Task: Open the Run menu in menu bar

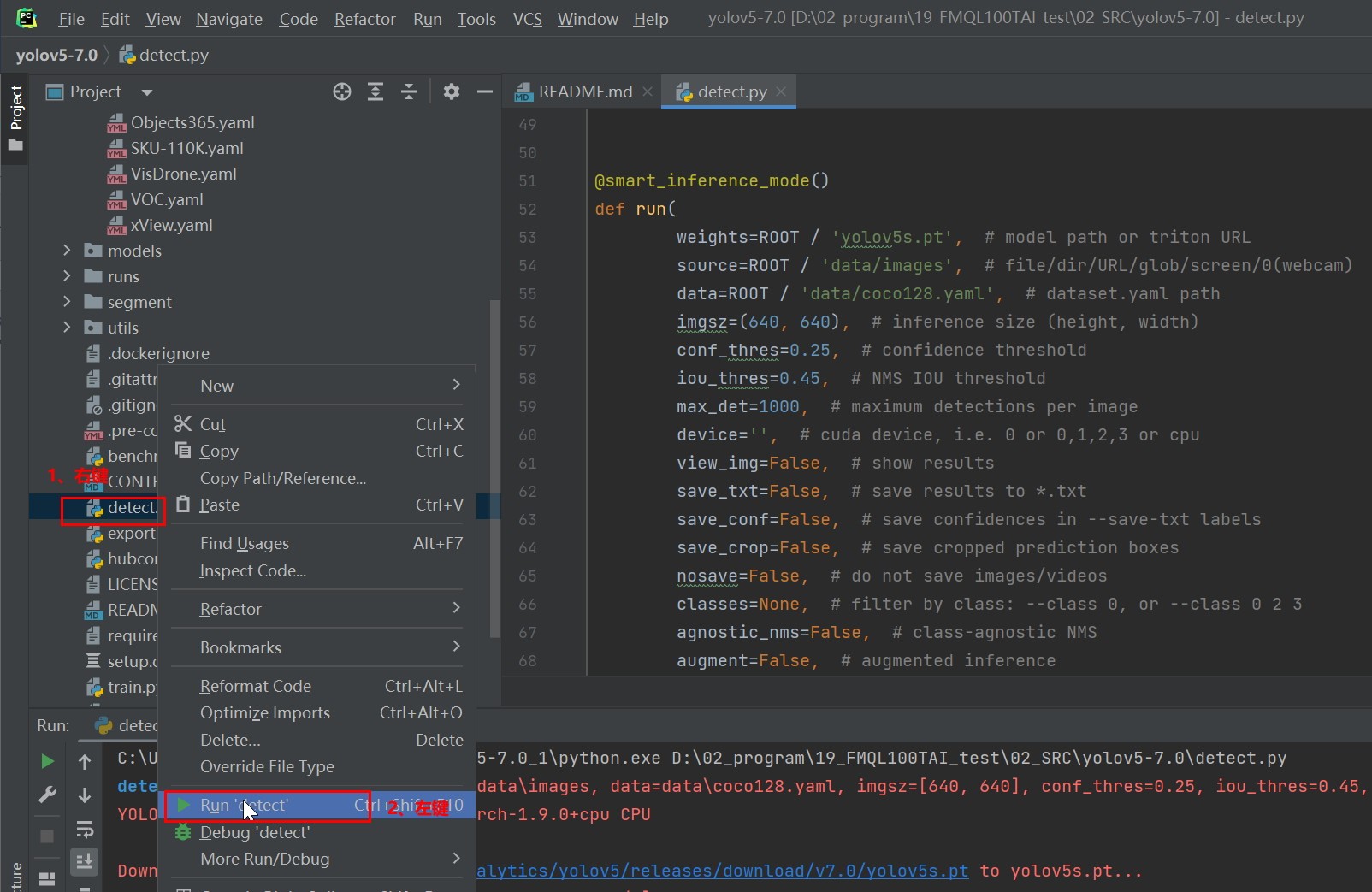Action: point(427,19)
